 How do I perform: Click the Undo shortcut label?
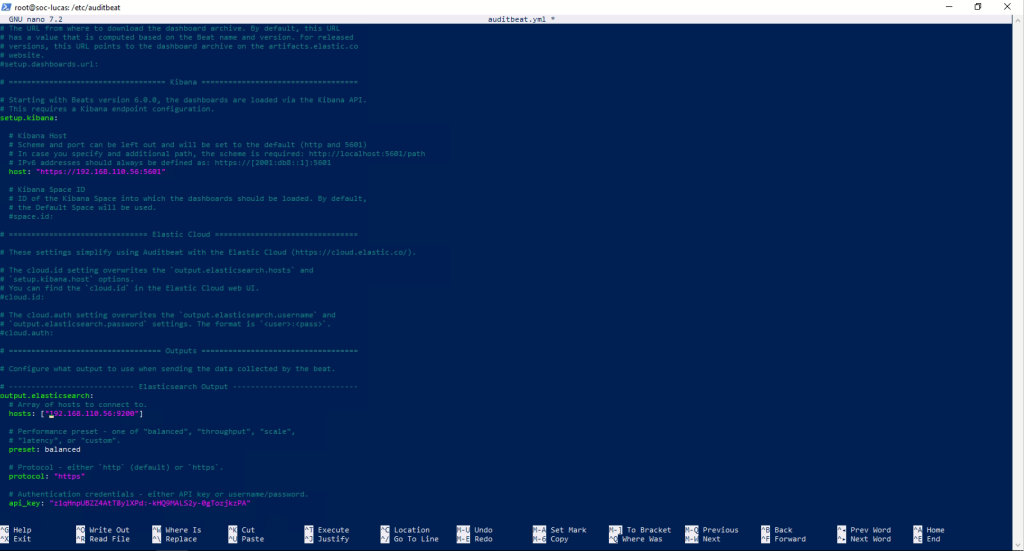[483, 530]
